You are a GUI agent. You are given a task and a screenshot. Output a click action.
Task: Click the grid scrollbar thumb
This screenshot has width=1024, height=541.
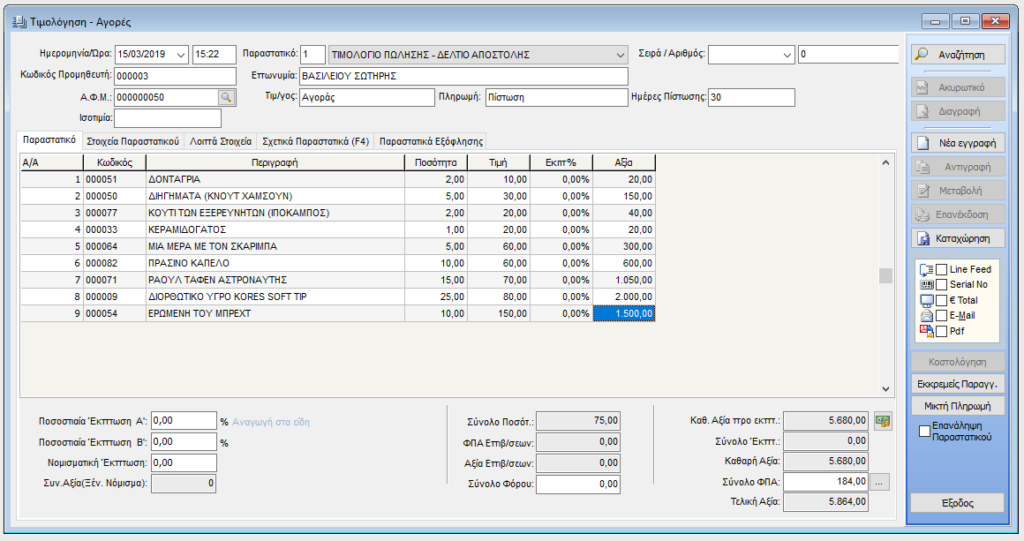pos(886,276)
